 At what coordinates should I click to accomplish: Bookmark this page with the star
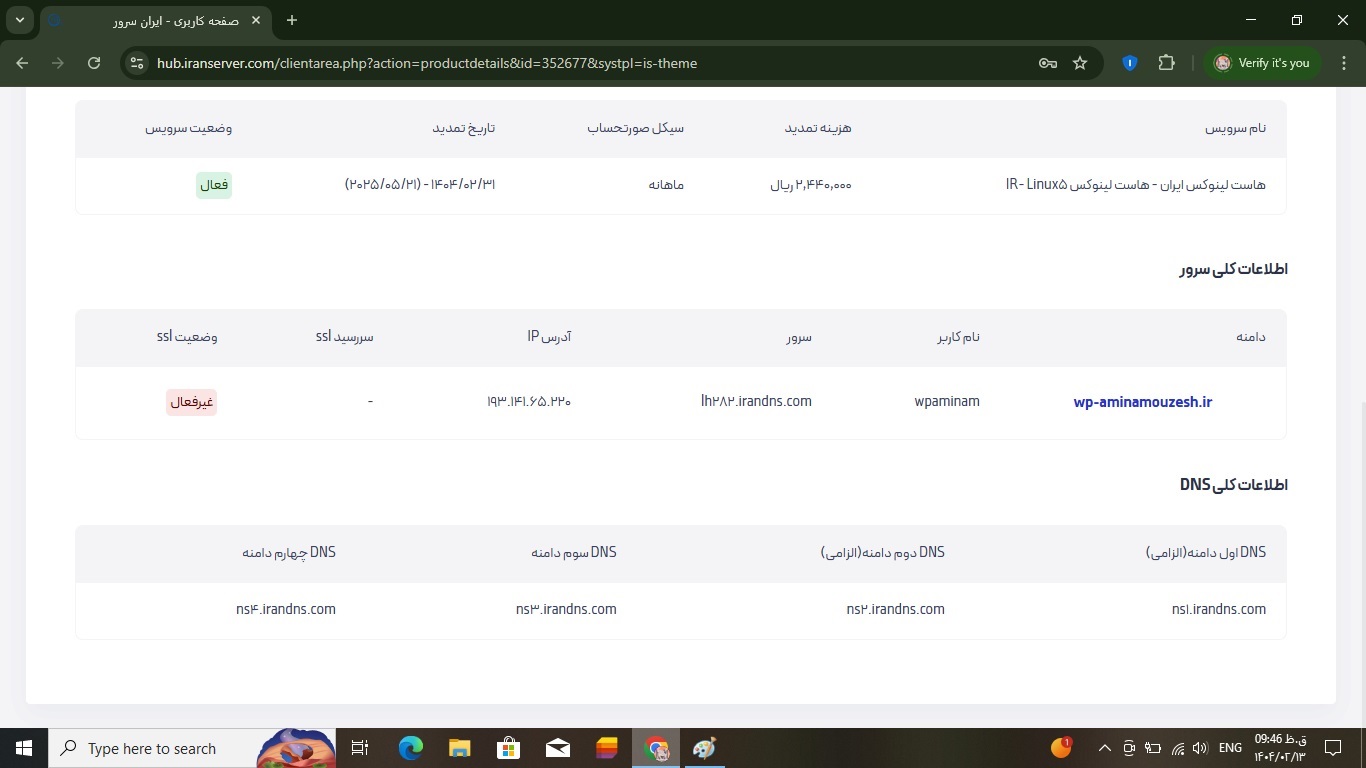click(1080, 63)
